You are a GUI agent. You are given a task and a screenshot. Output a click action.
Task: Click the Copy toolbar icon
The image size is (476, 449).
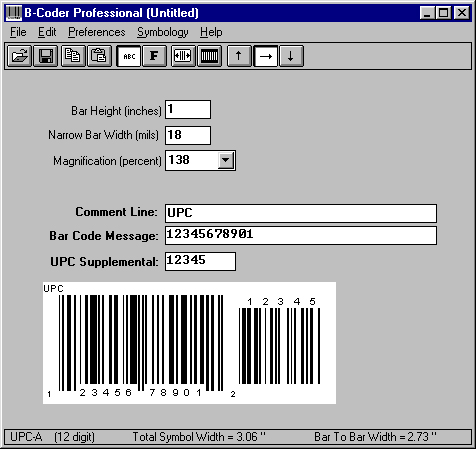[x=73, y=56]
